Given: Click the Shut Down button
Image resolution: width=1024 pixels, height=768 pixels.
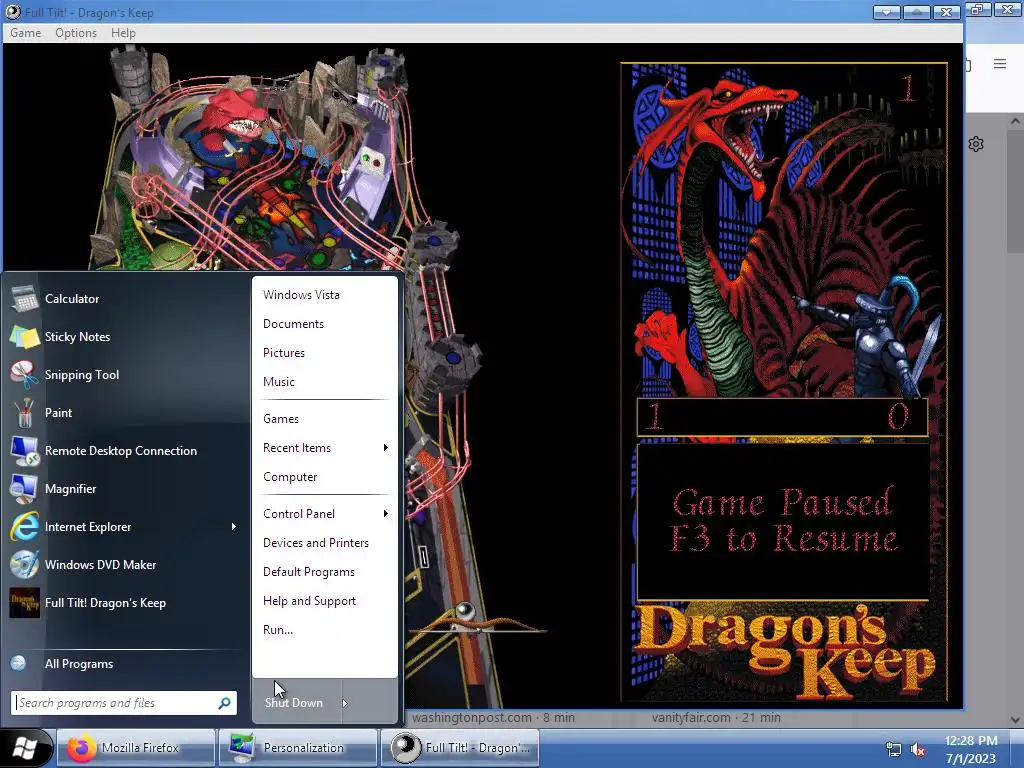Looking at the screenshot, I should (x=296, y=703).
